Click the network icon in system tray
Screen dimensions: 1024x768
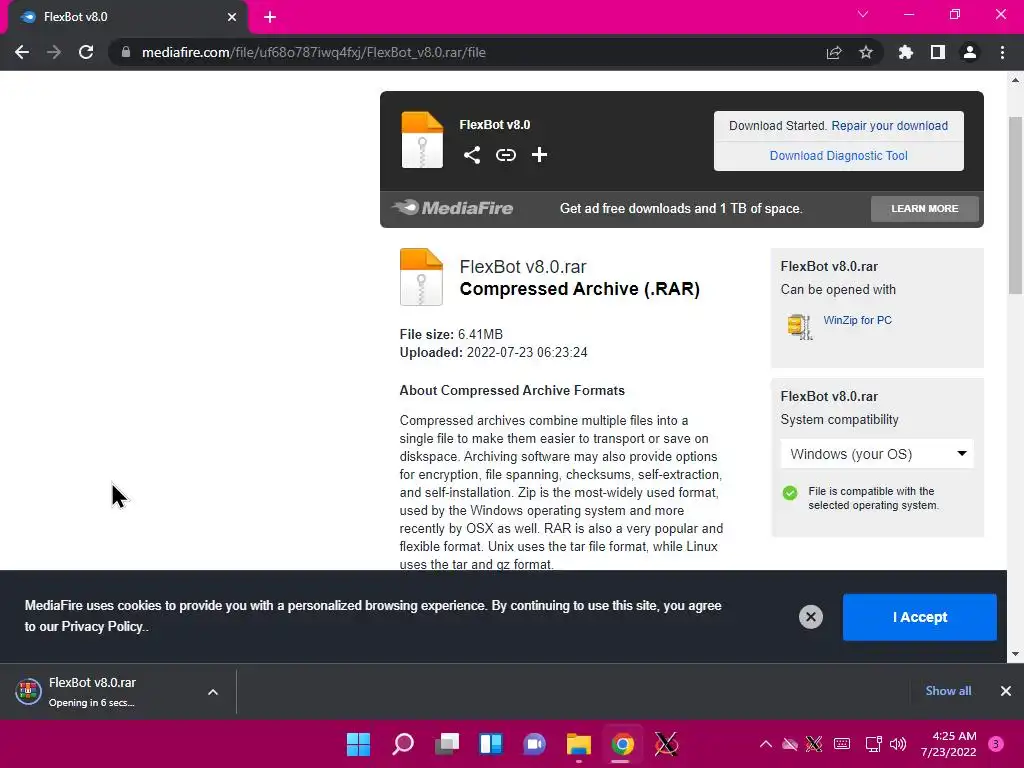point(873,744)
